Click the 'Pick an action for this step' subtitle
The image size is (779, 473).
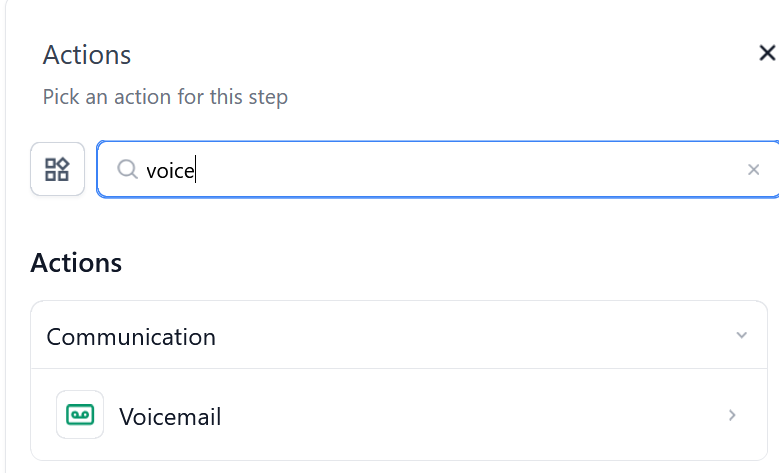165,97
